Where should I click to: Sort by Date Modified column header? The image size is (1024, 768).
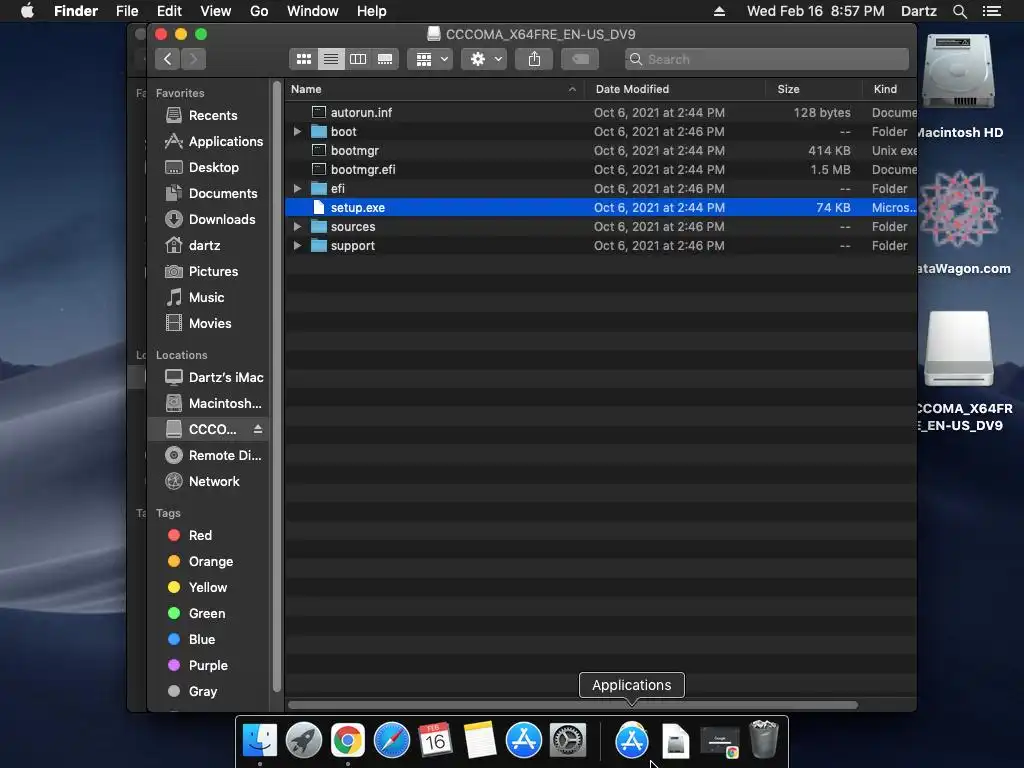674,89
